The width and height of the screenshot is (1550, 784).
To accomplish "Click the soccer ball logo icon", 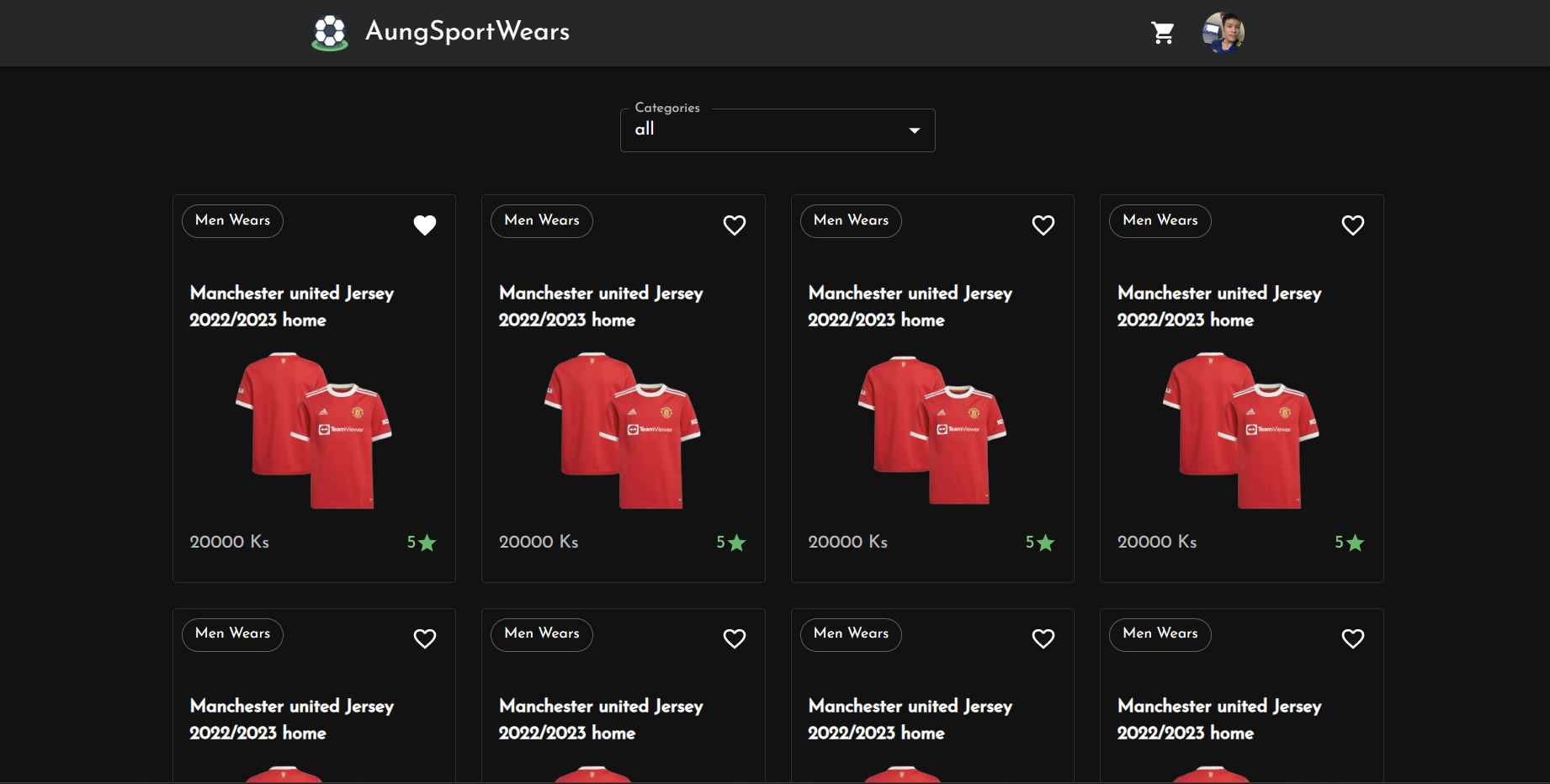I will click(x=330, y=33).
